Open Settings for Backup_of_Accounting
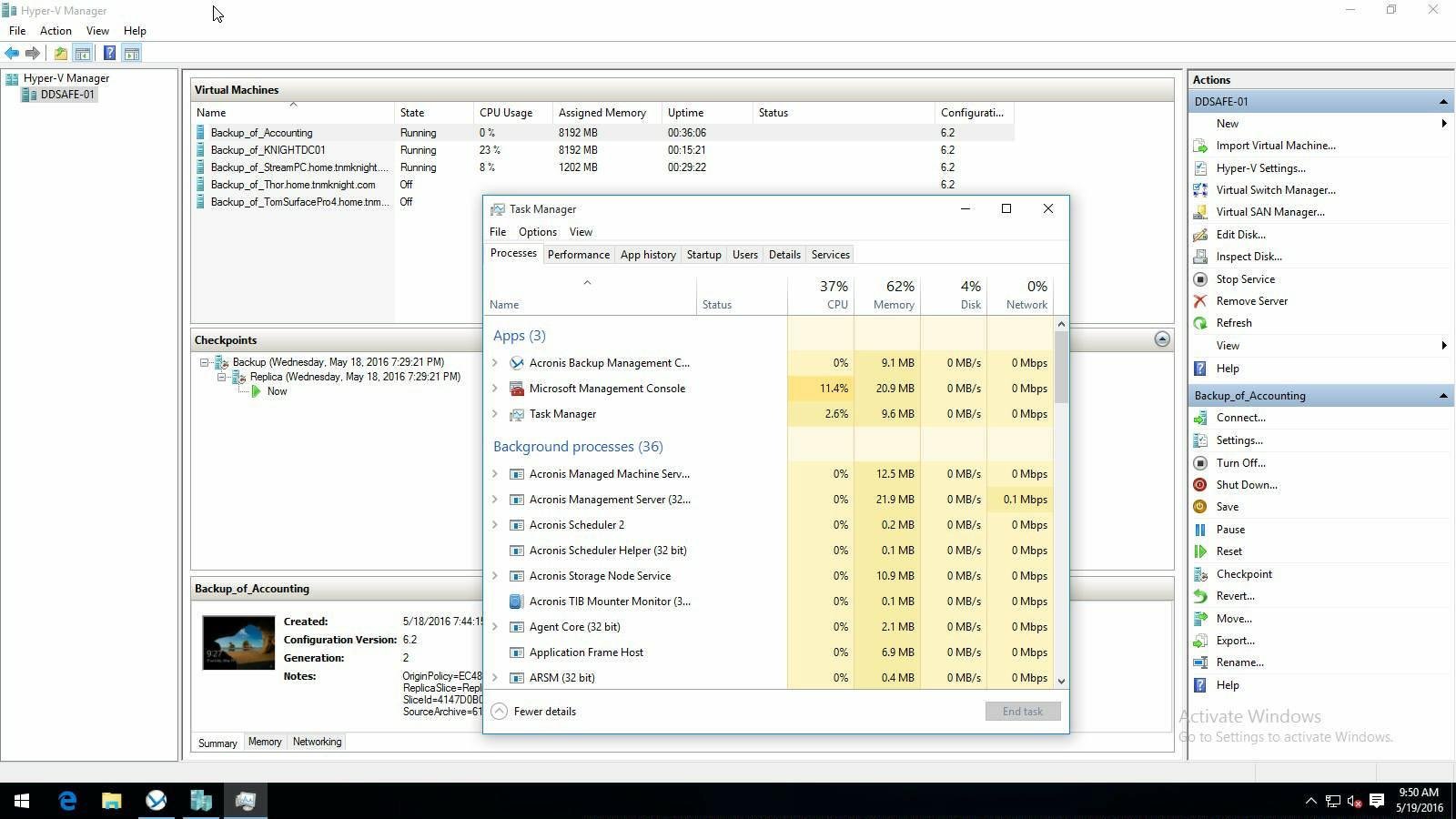Screen dimensions: 1456x819 click(1239, 440)
